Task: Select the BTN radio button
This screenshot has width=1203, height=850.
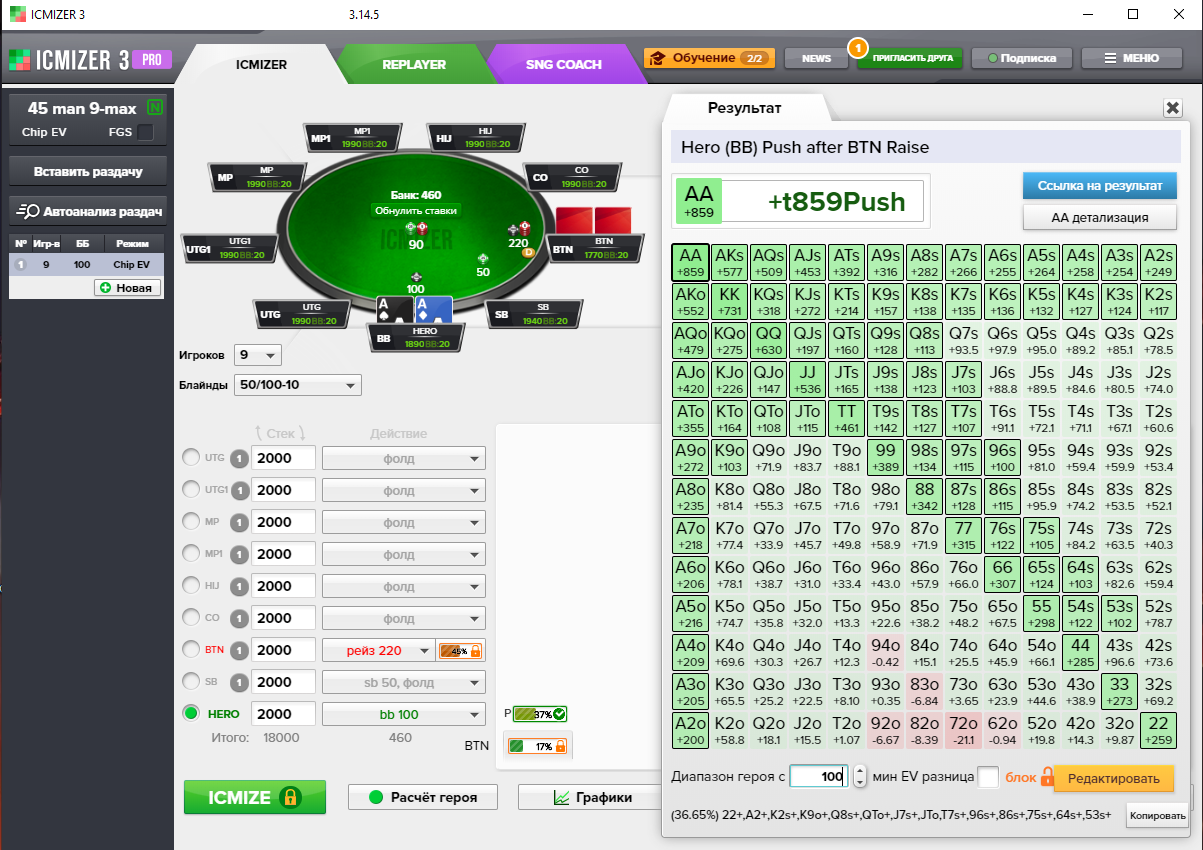Action: [190, 650]
